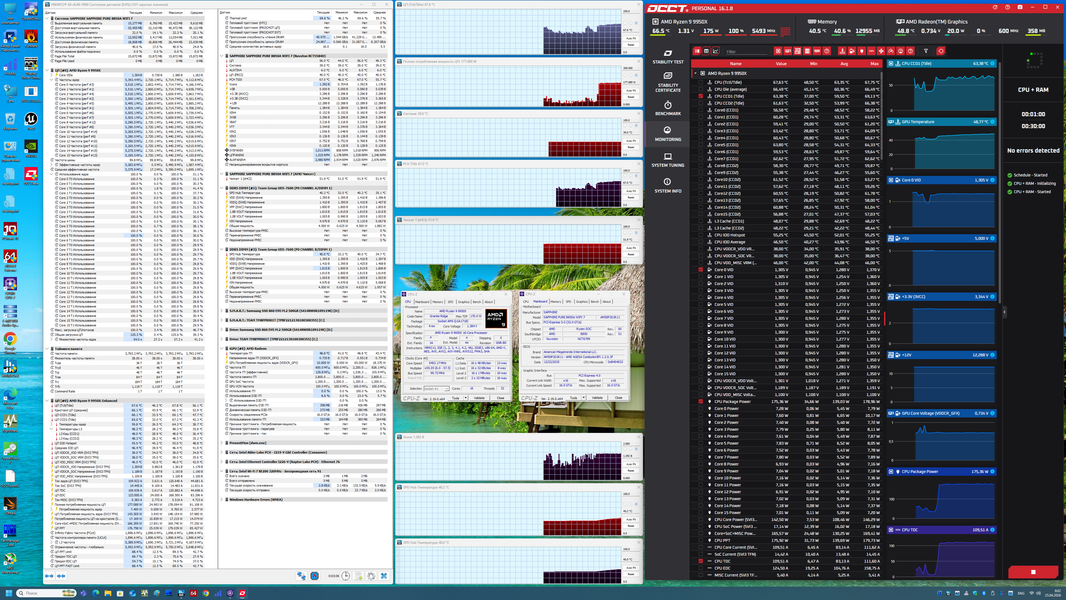Viewport: 1066px width, 600px height.
Task: Click the blue color dot on CPU CCD1 graph header
Action: tap(992, 63)
